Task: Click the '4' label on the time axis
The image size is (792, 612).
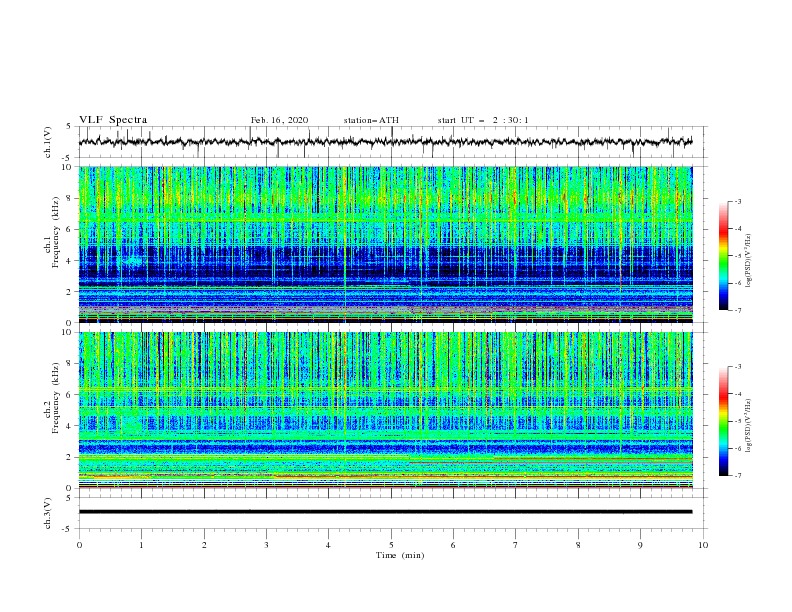Action: click(x=329, y=545)
